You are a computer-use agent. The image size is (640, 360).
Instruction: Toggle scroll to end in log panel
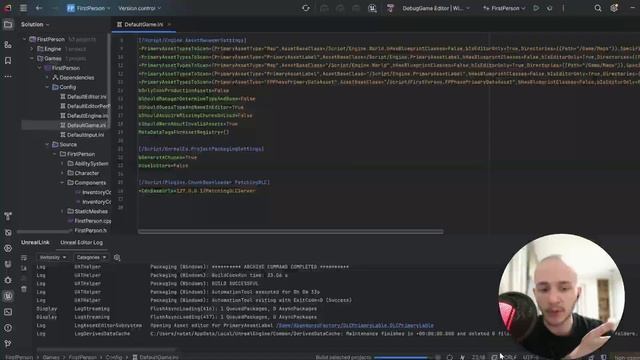coord(24,268)
